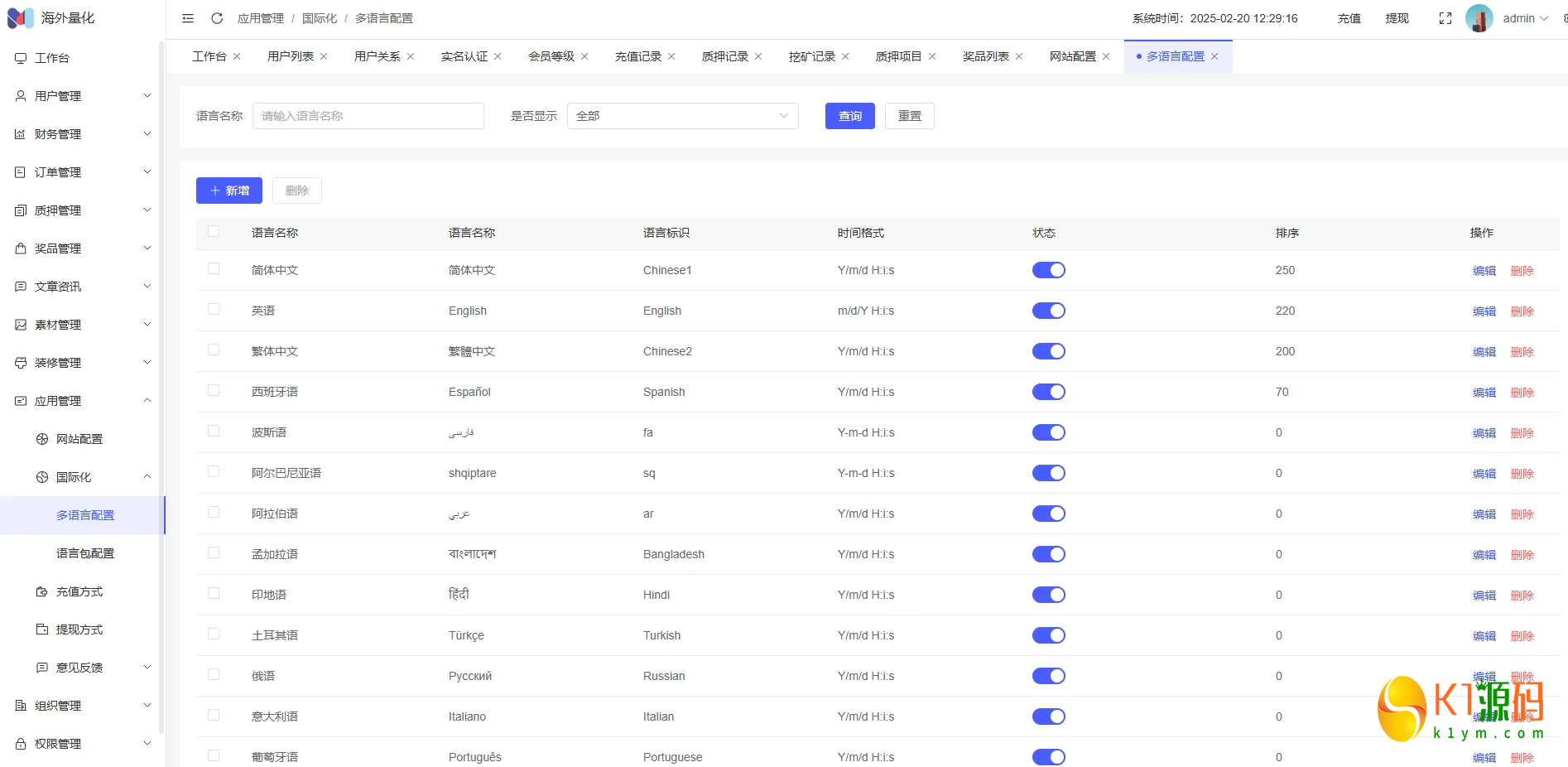Select all rows using header checkbox
This screenshot has height=767, width=1568.
[x=214, y=231]
